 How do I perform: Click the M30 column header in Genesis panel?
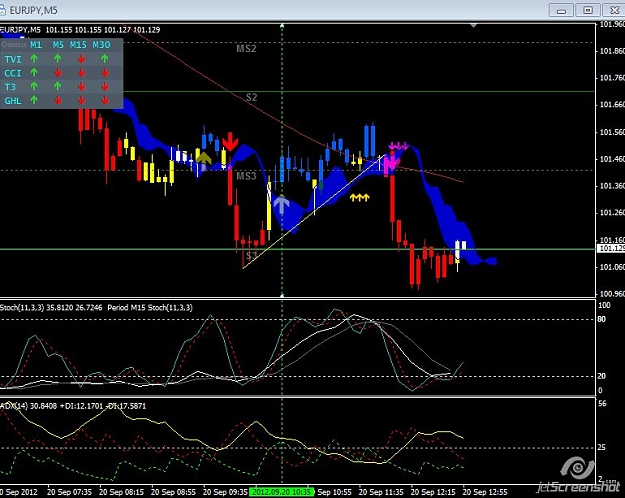pyautogui.click(x=101, y=45)
